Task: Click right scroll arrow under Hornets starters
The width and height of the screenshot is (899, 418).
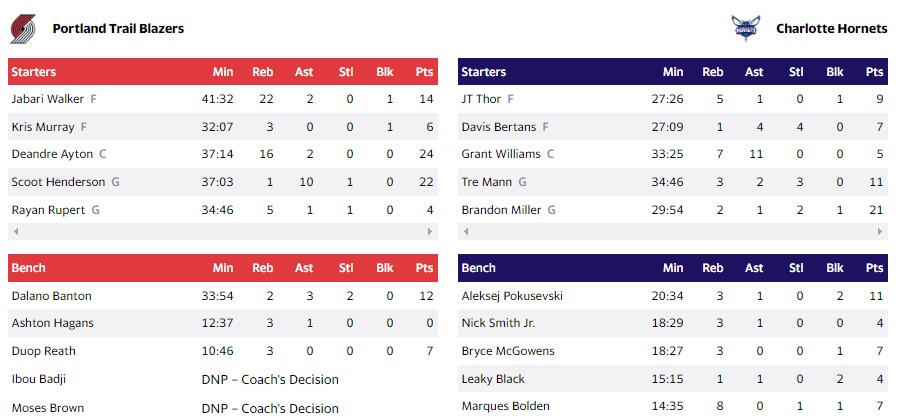Action: [x=882, y=232]
